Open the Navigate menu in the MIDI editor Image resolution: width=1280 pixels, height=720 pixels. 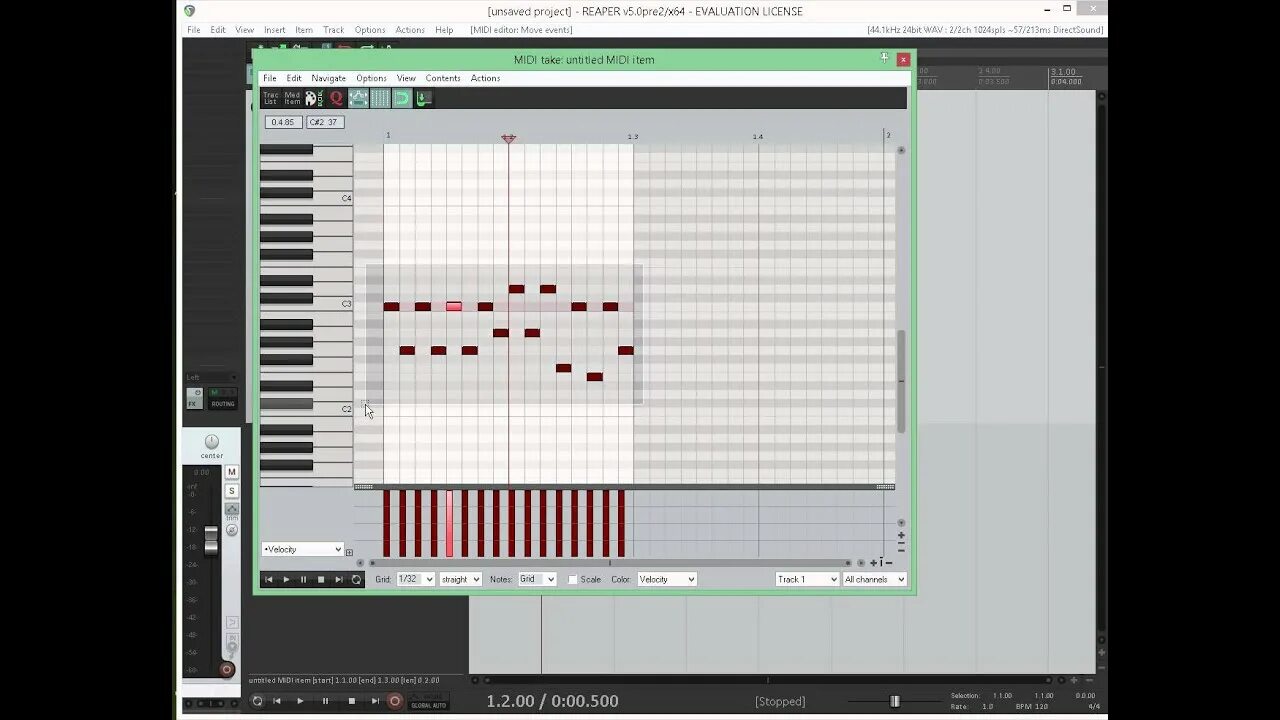pyautogui.click(x=328, y=77)
